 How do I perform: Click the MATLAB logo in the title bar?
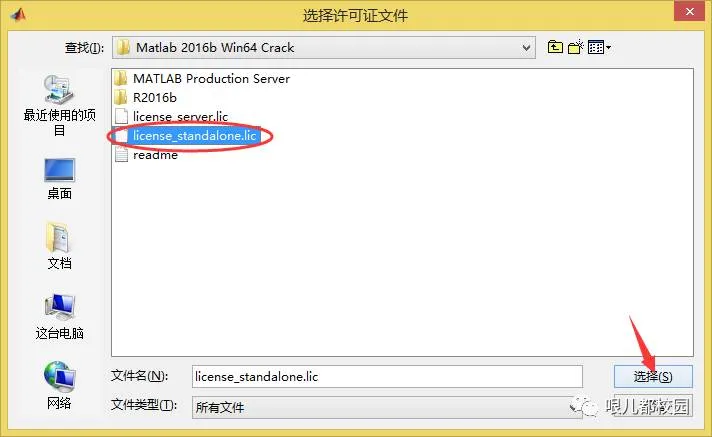(18, 15)
